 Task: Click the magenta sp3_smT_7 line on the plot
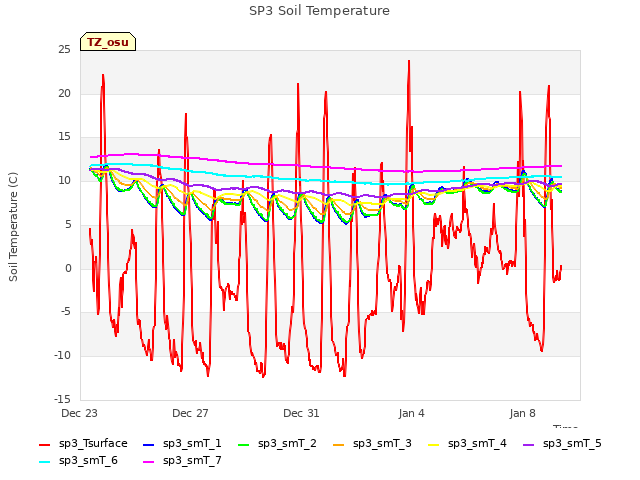[x=327, y=167]
